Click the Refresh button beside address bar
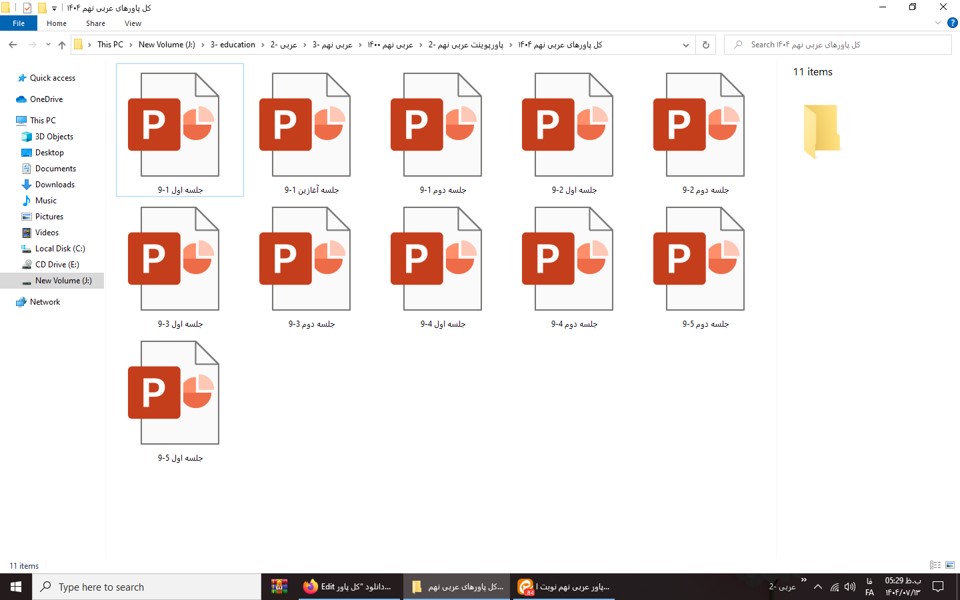 (706, 45)
